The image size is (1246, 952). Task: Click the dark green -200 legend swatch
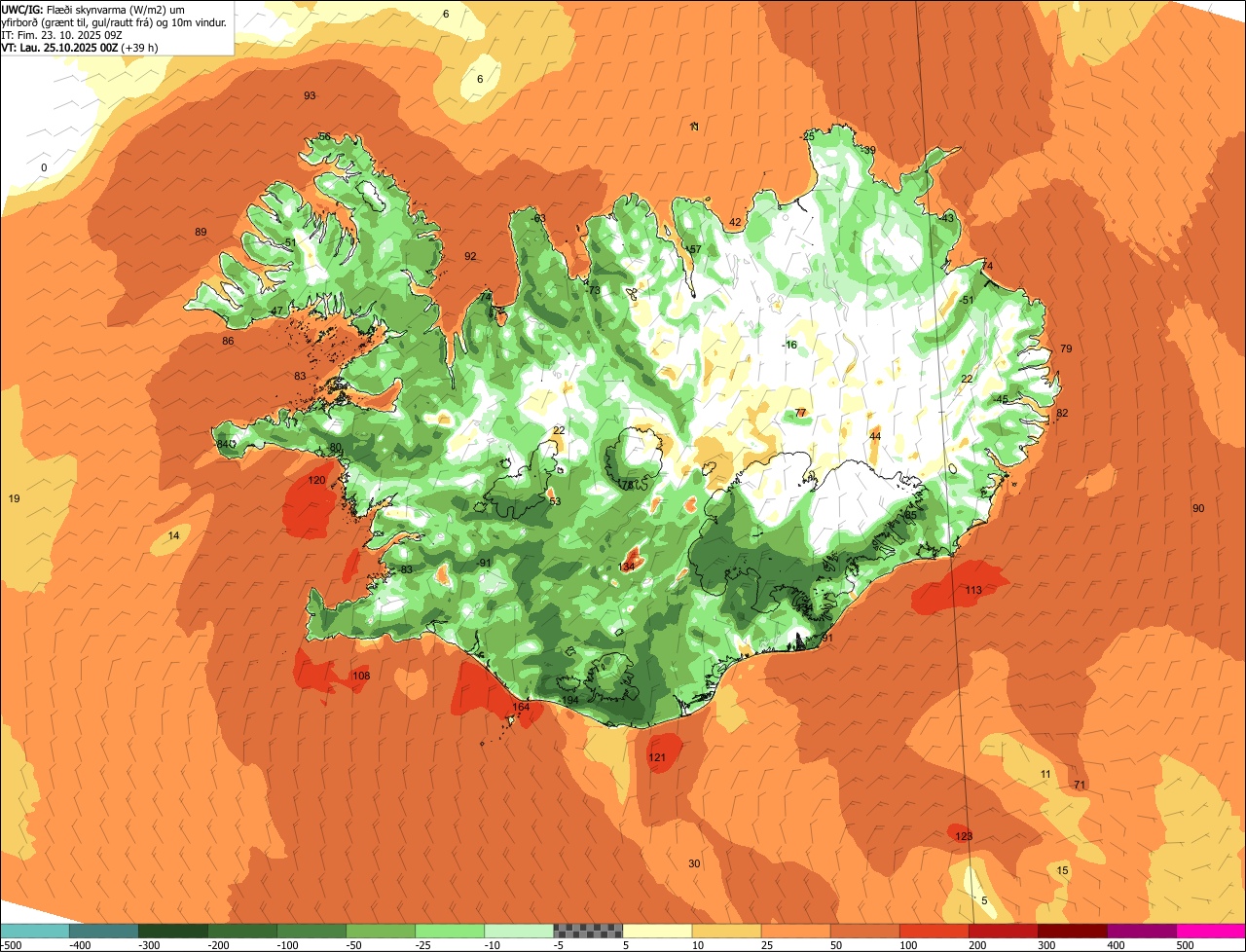[242, 931]
